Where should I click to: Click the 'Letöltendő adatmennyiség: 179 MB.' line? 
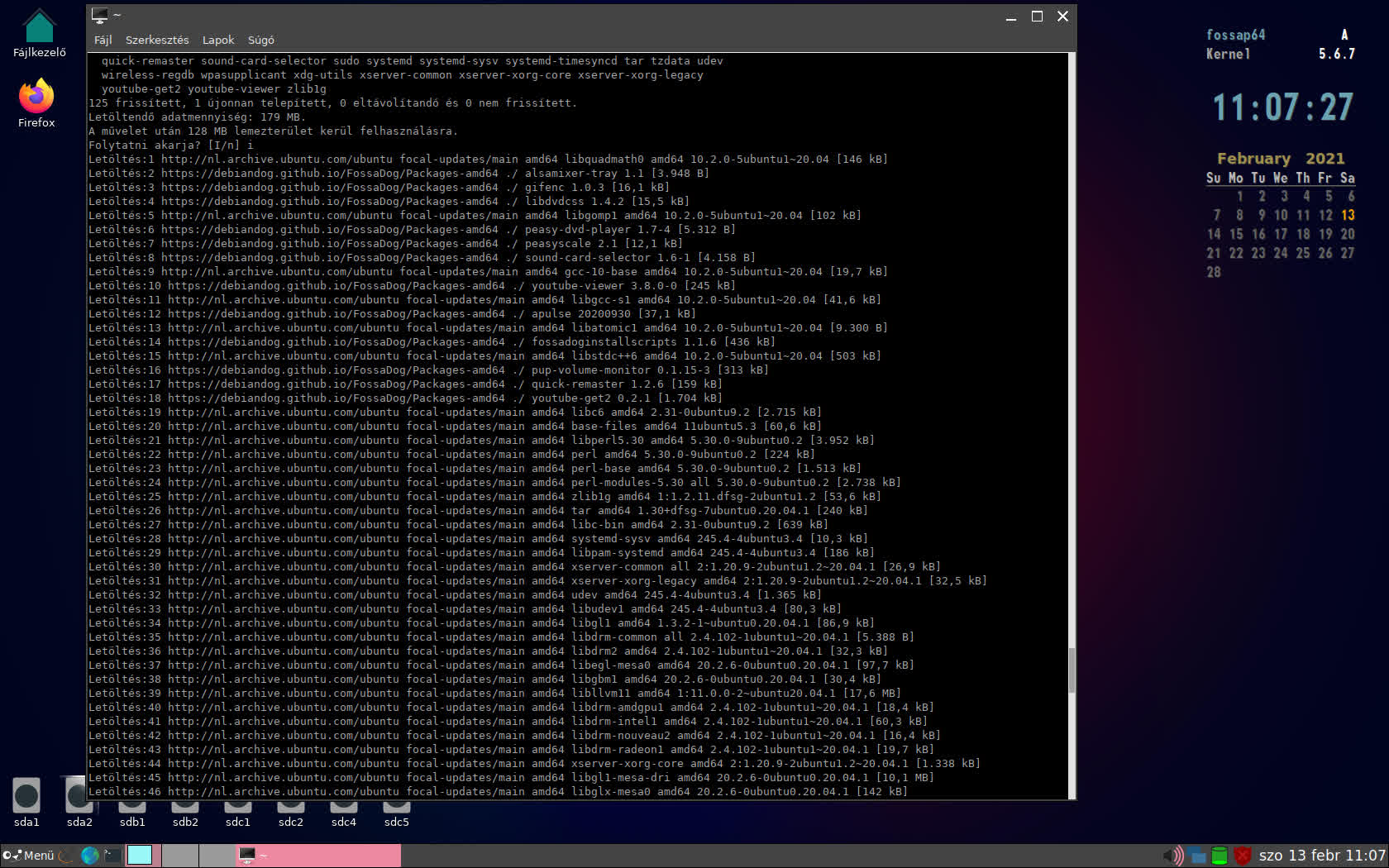(x=197, y=117)
